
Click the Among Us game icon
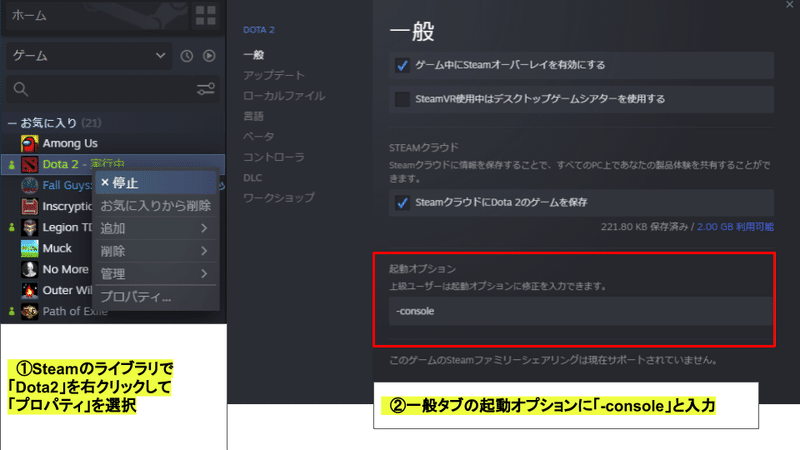click(30, 143)
